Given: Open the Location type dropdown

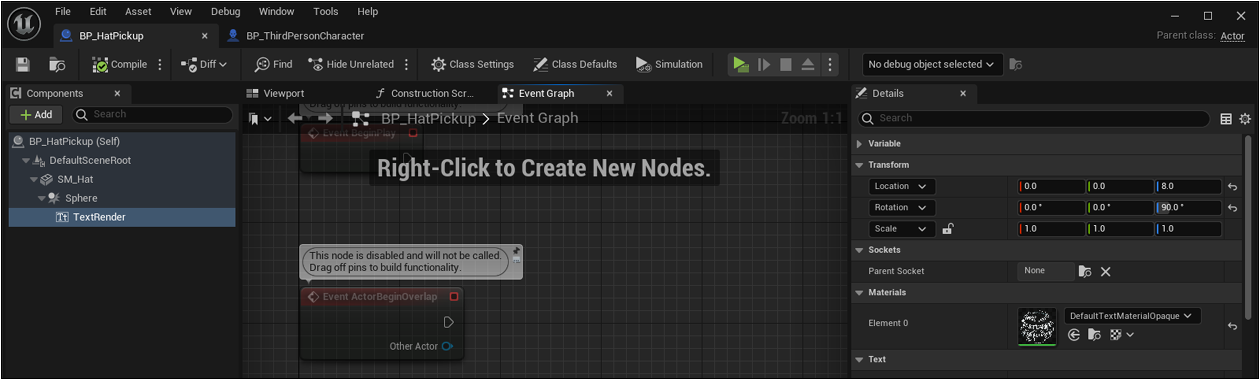Looking at the screenshot, I should coord(902,186).
